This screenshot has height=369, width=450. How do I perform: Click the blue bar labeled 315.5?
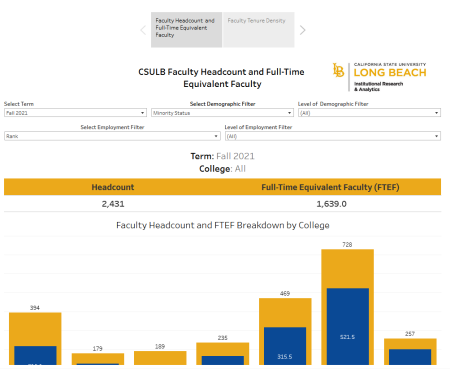point(285,346)
